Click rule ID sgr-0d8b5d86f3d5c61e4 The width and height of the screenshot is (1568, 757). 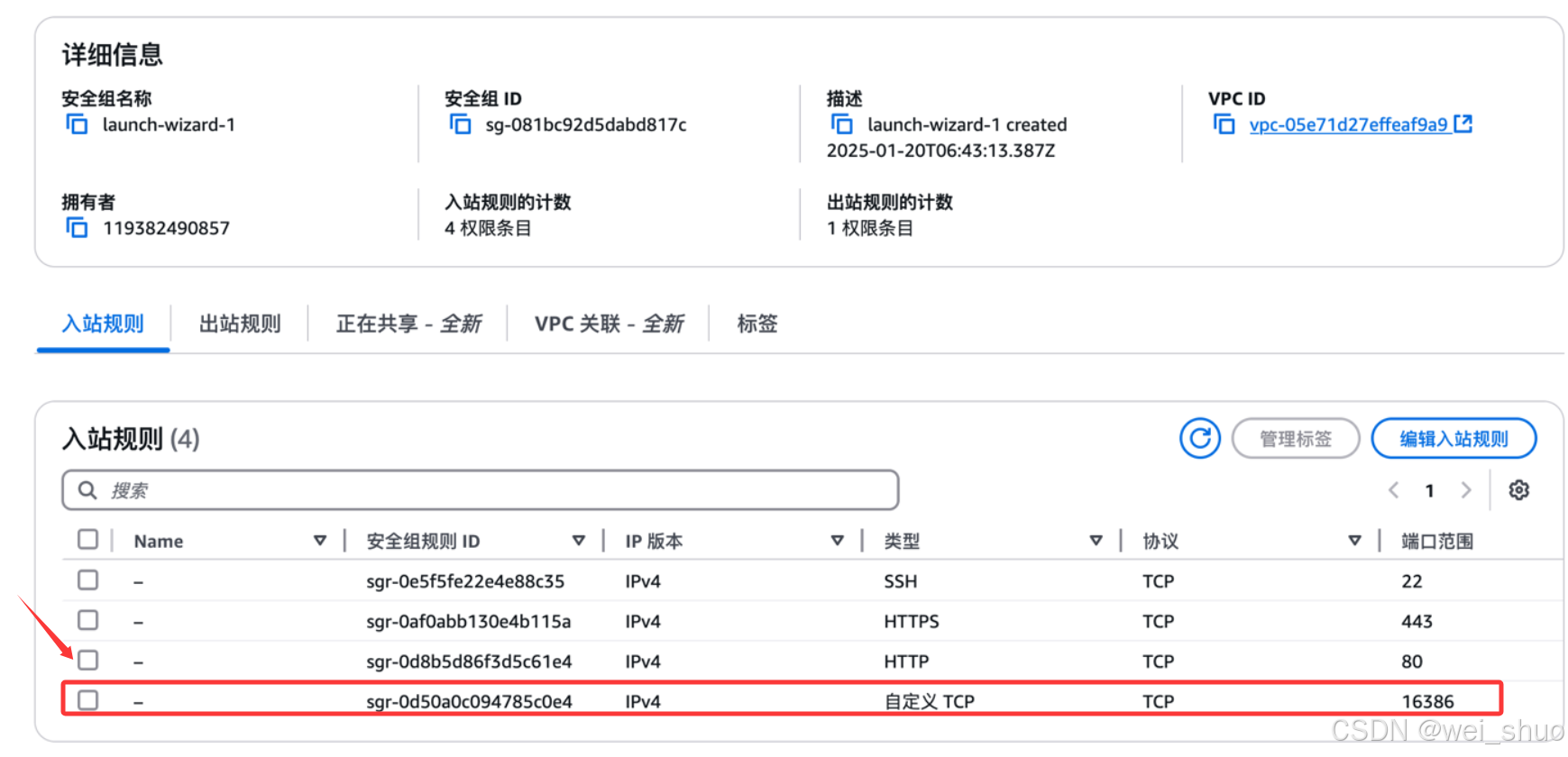coord(469,661)
